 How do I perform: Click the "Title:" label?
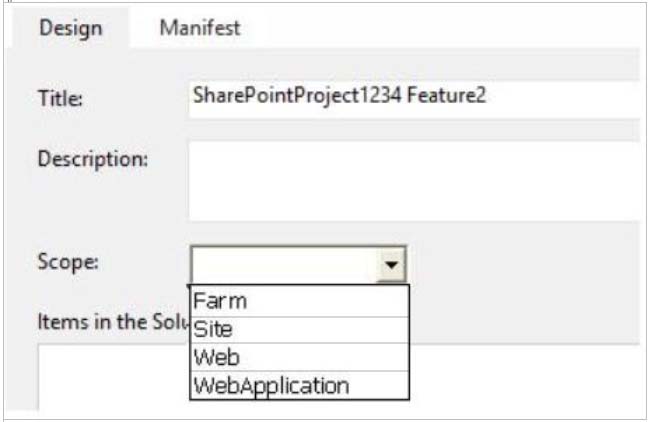pos(59,99)
